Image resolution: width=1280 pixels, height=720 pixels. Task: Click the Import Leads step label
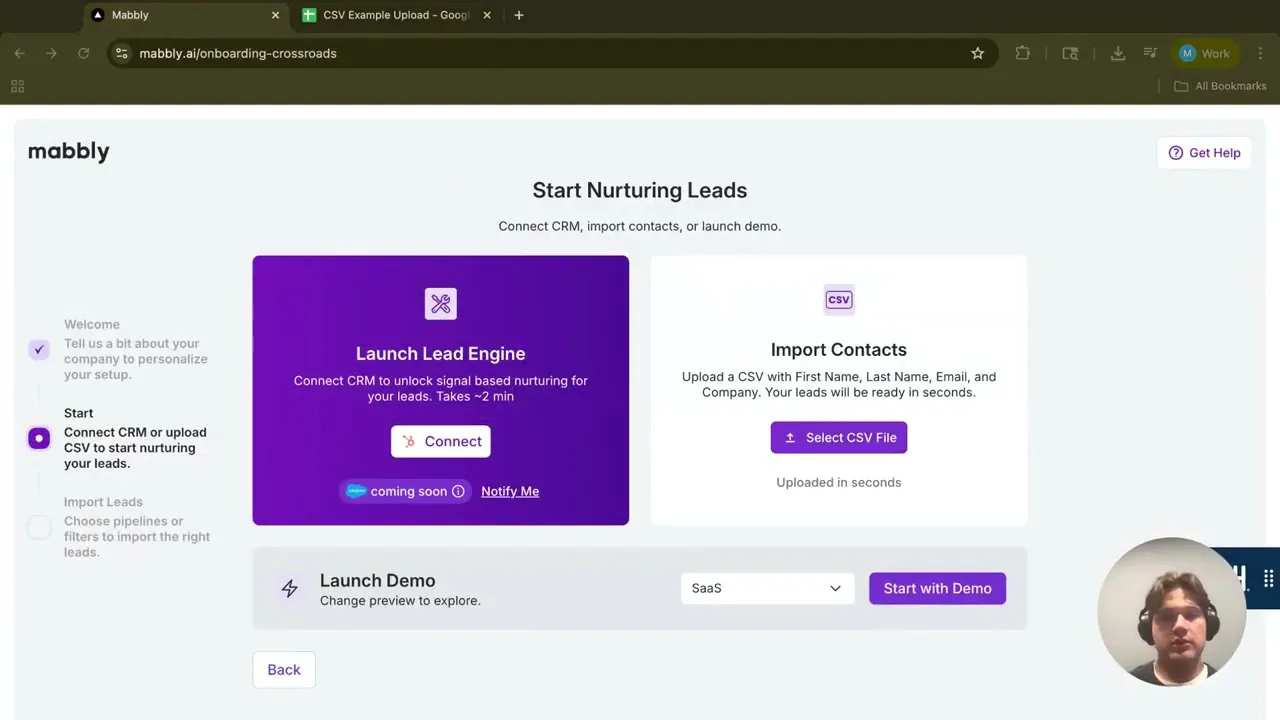103,502
